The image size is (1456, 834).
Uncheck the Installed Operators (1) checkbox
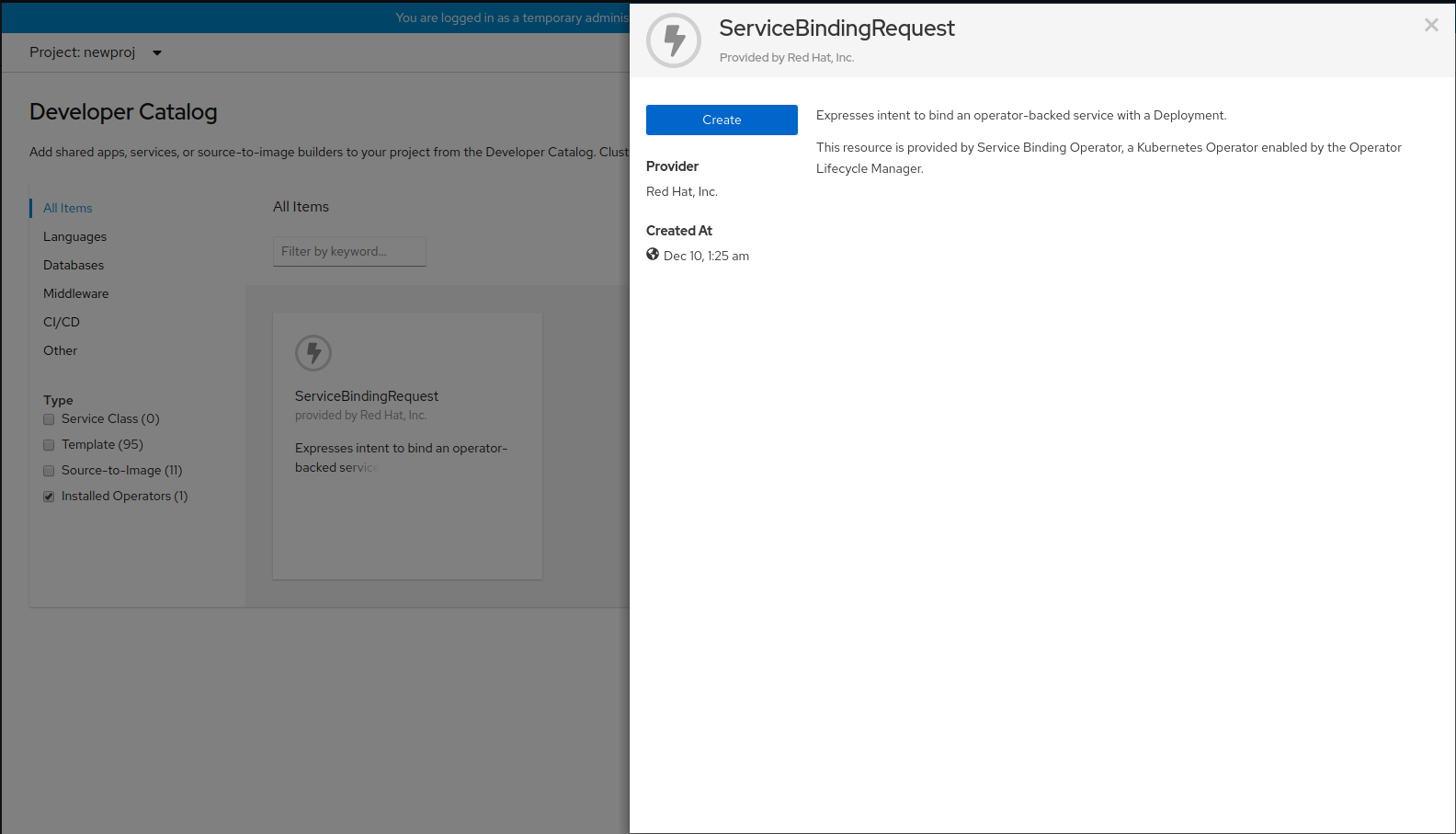pos(49,497)
